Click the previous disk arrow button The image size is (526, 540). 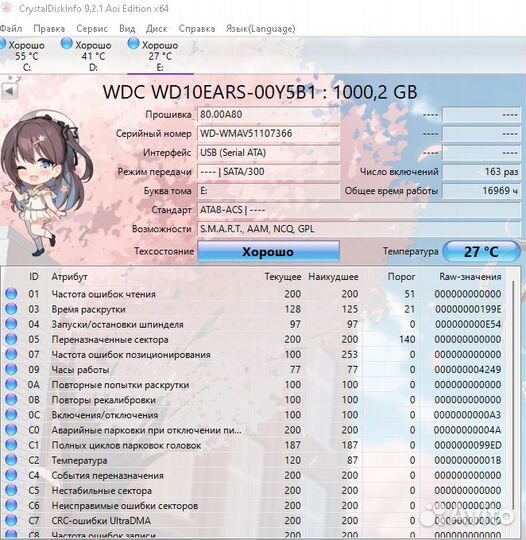[x=9, y=92]
